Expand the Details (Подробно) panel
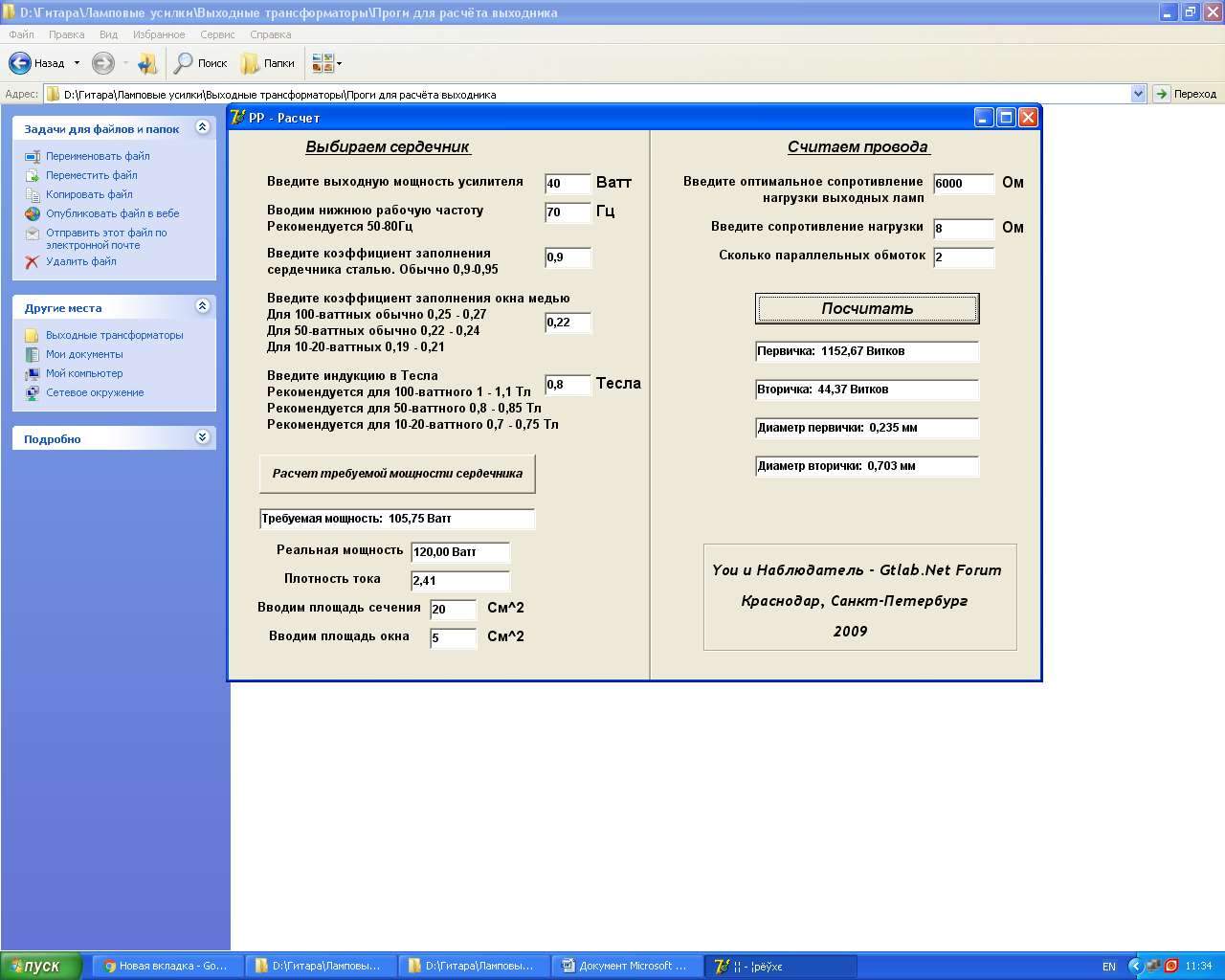Viewport: 1225px width, 980px height. click(x=202, y=437)
